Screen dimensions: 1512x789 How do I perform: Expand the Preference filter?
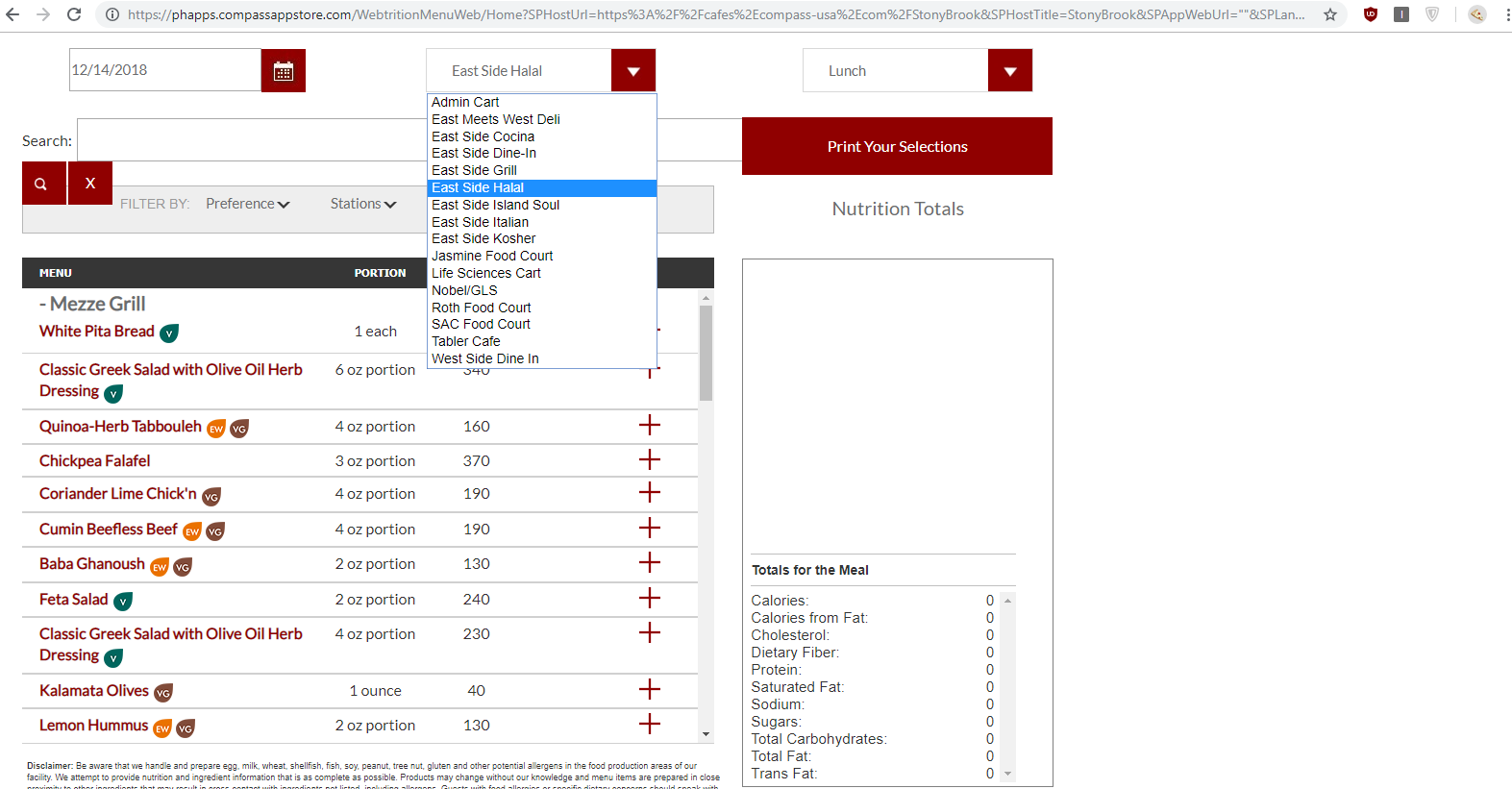pos(247,204)
